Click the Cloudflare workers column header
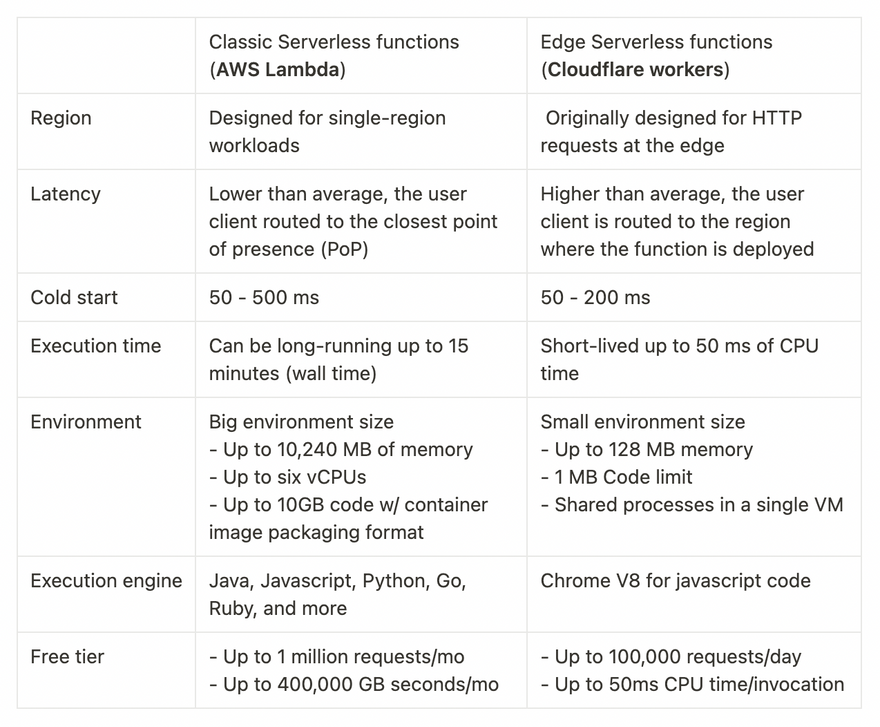 [x=656, y=56]
